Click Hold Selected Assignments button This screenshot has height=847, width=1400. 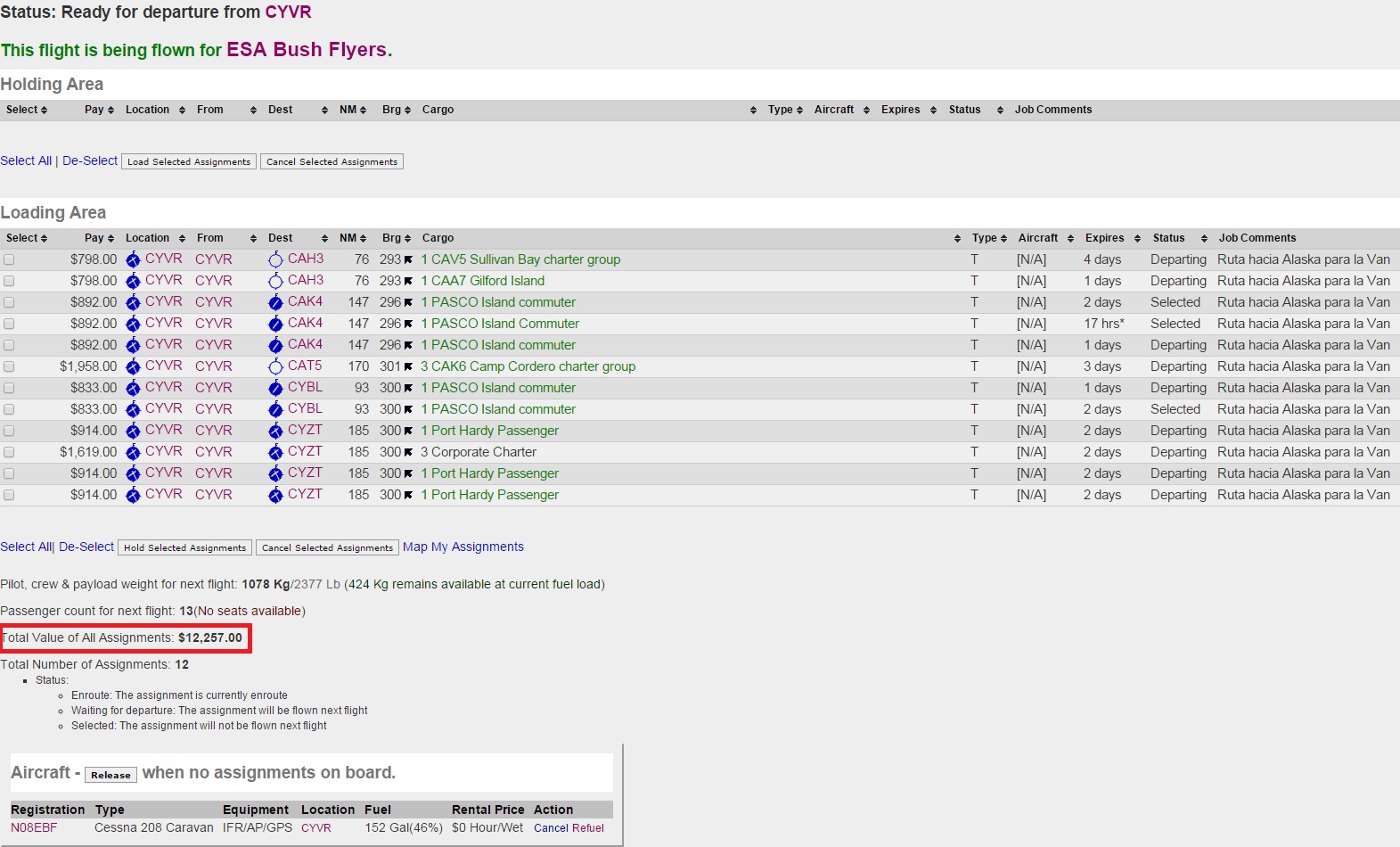pyautogui.click(x=184, y=547)
